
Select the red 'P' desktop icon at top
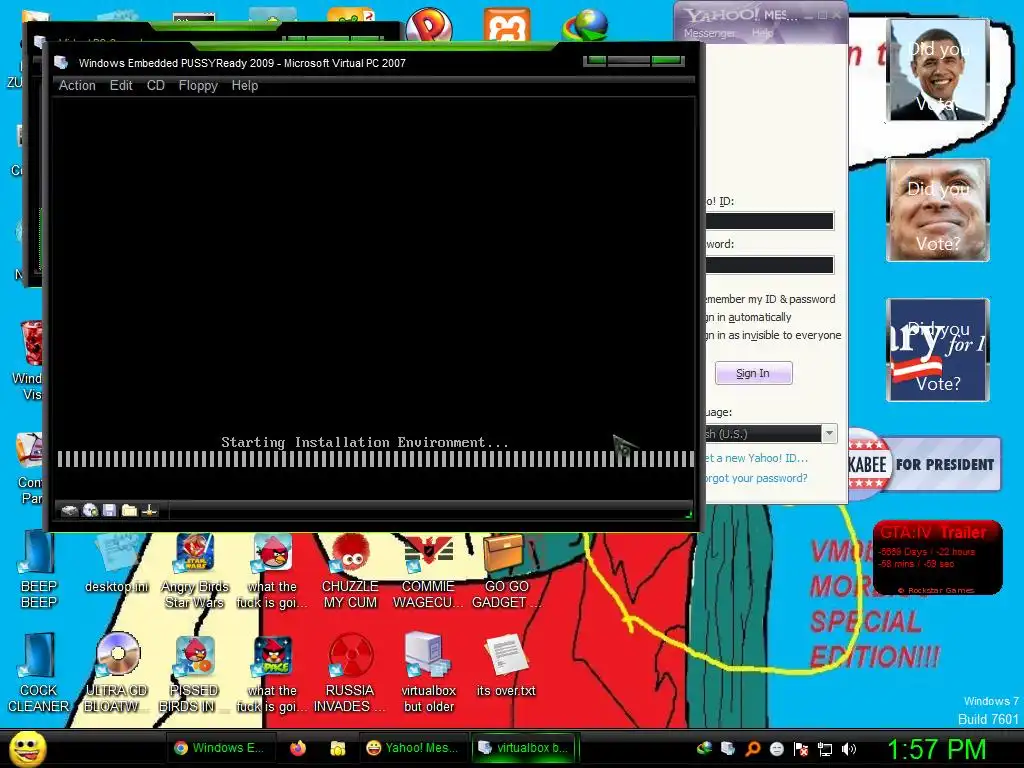pos(428,25)
